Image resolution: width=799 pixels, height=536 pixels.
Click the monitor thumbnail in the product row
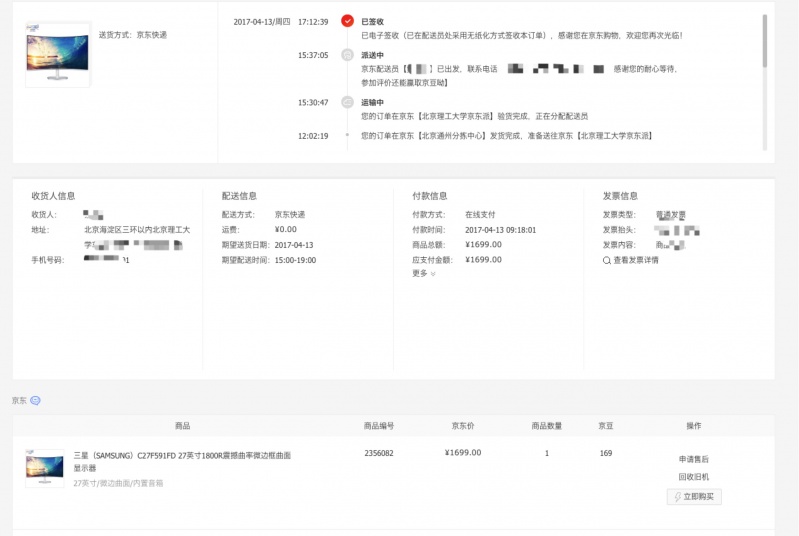[44, 467]
